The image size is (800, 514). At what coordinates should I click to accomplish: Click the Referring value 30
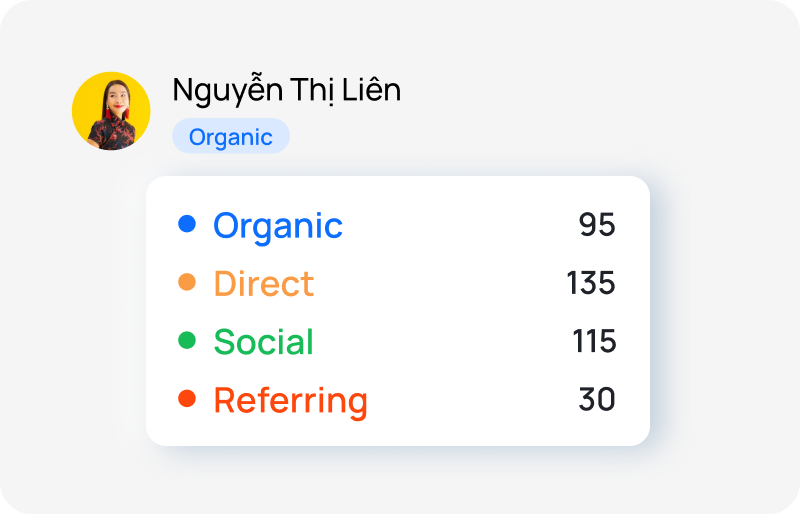pos(597,400)
